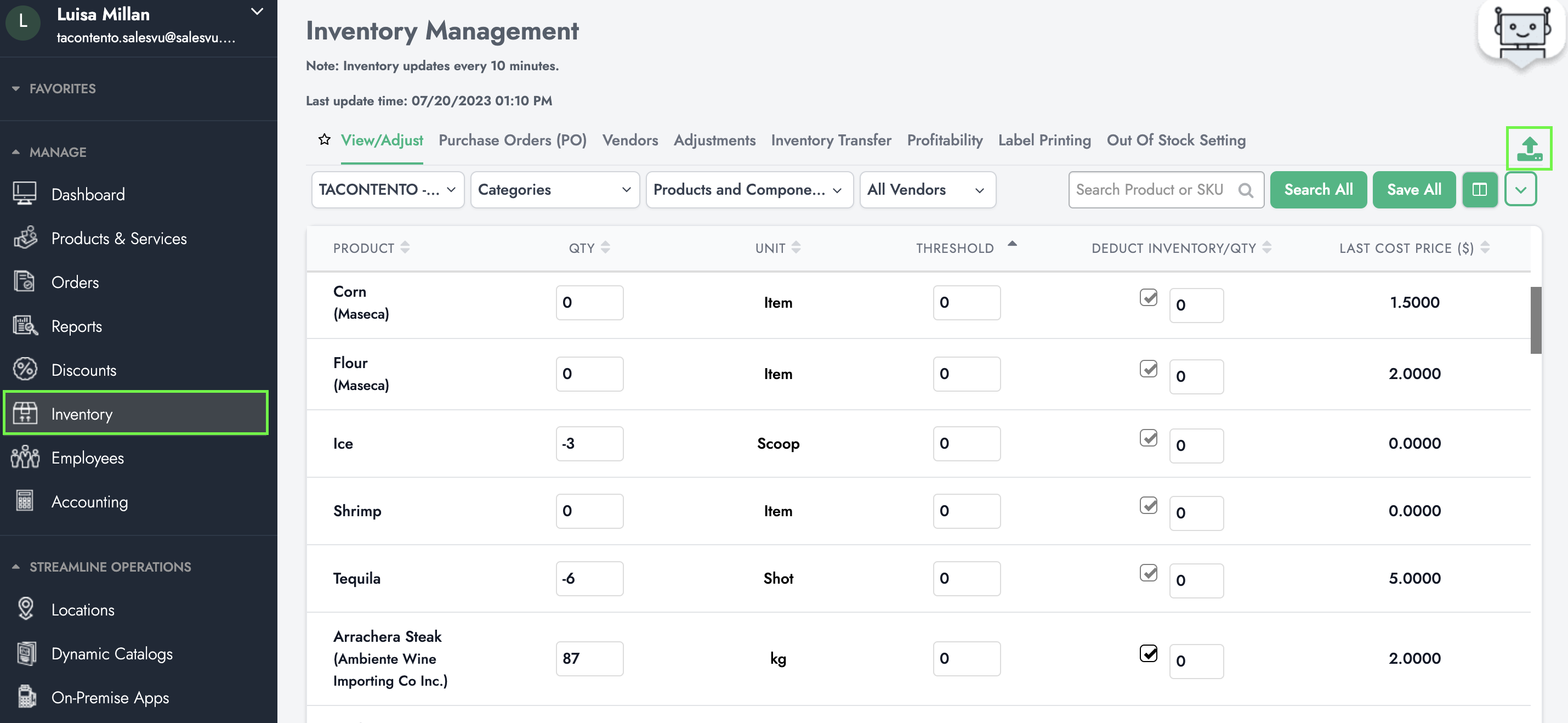Click the upload/export icon at top right

pos(1529,148)
